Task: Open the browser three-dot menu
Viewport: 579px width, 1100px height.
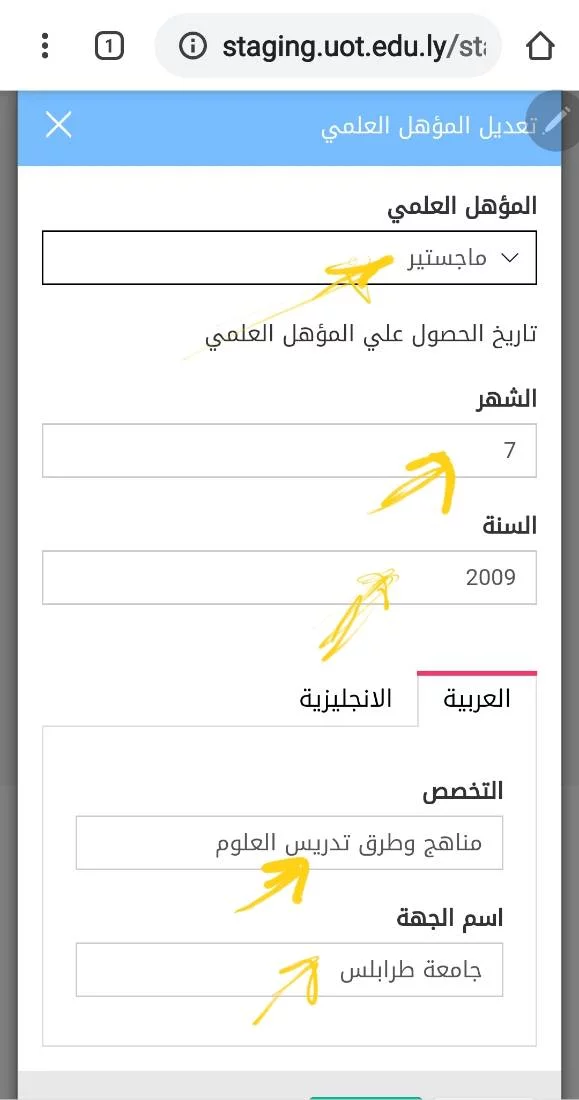Action: pos(45,46)
